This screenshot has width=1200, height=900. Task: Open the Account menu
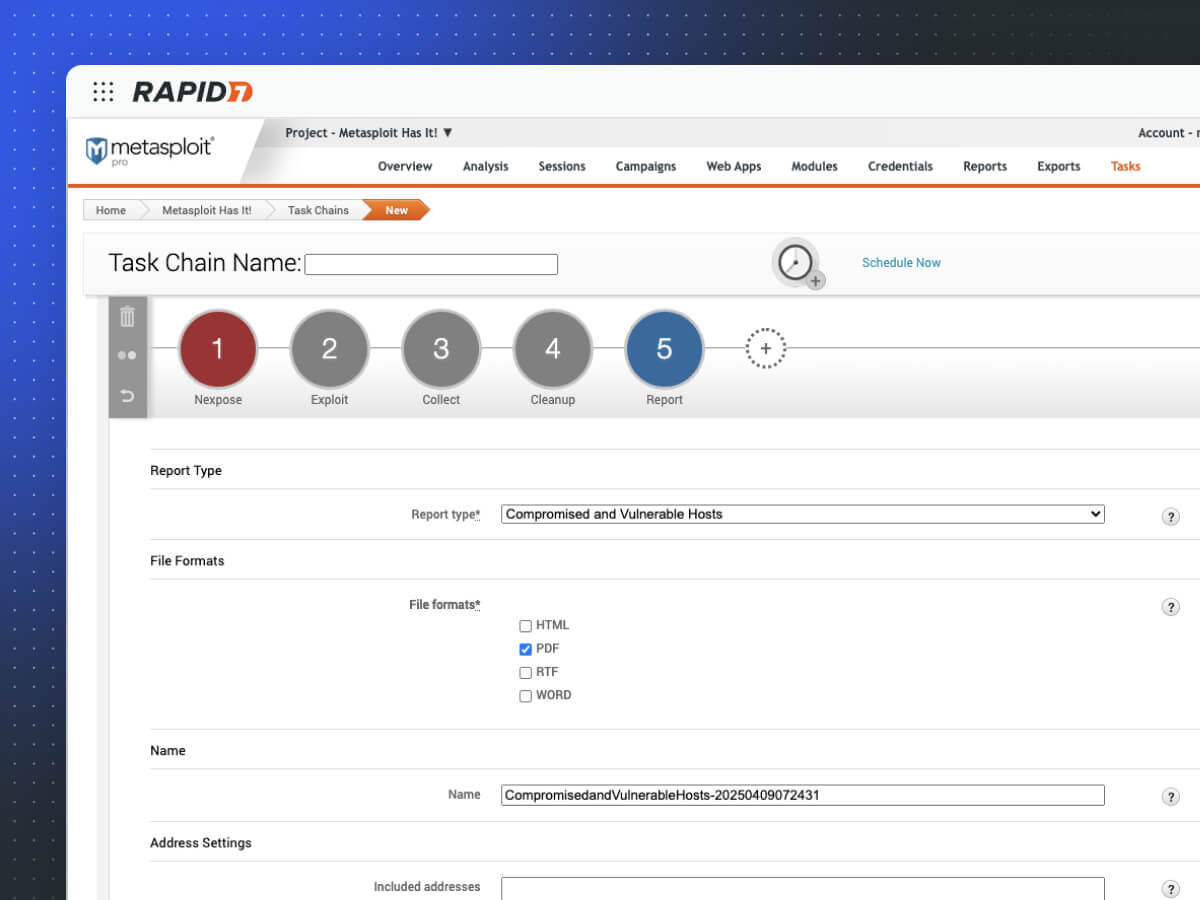(1166, 133)
